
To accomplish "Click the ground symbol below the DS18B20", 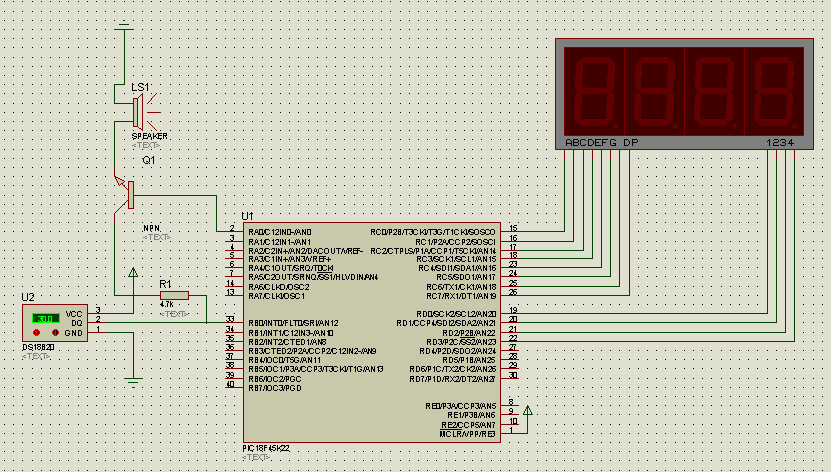I will (133, 381).
